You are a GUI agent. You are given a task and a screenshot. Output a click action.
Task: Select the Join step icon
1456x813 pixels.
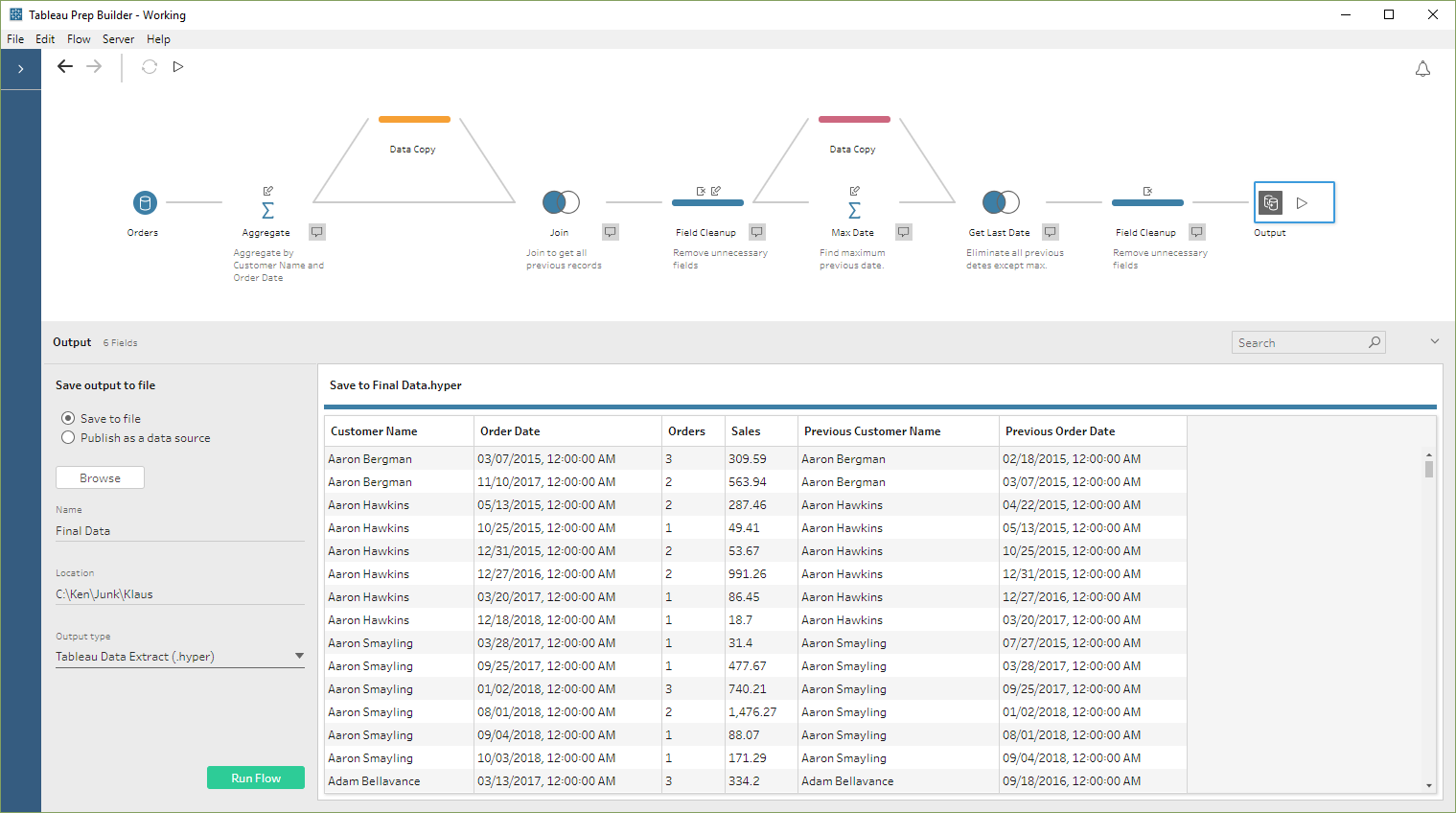[561, 202]
